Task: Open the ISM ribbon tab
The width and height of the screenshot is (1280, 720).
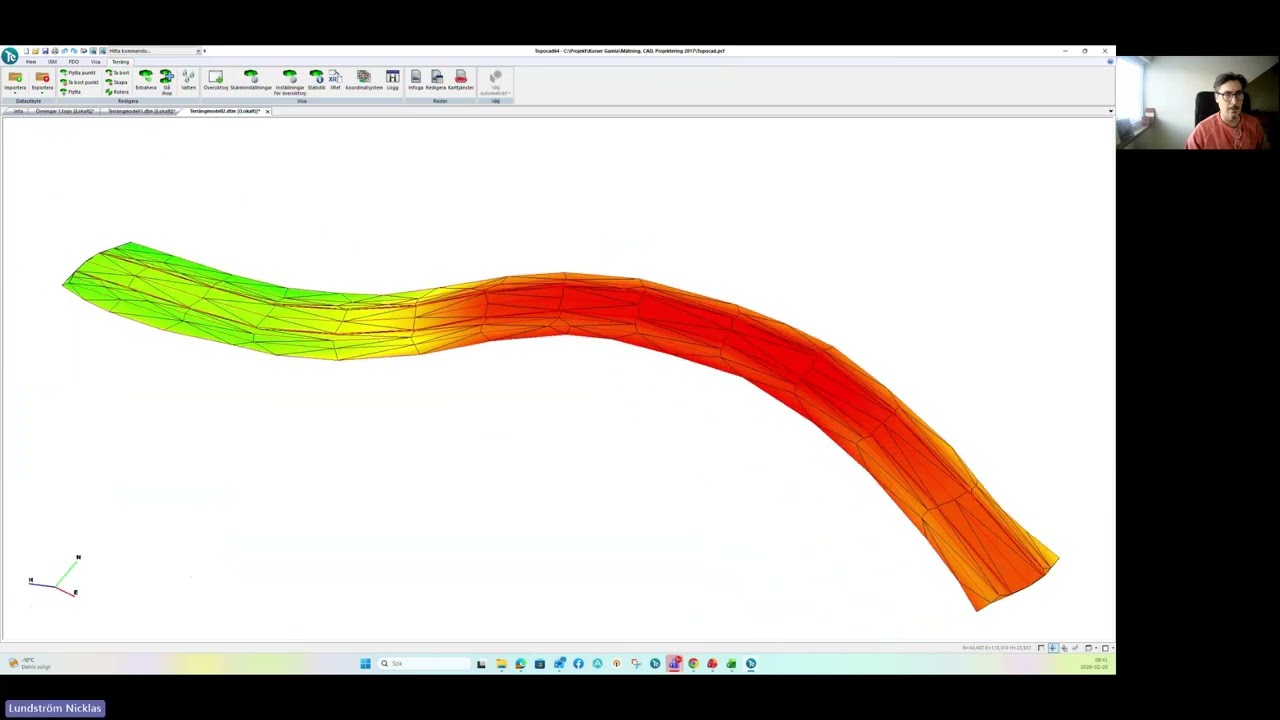Action: (x=52, y=62)
